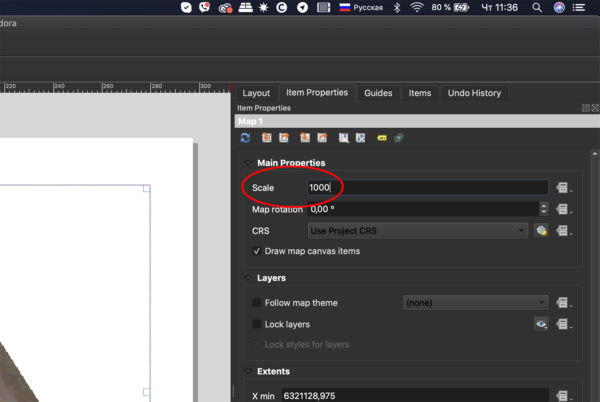The image size is (600, 402).
Task: Open the Select CRS globe button
Action: [541, 231]
